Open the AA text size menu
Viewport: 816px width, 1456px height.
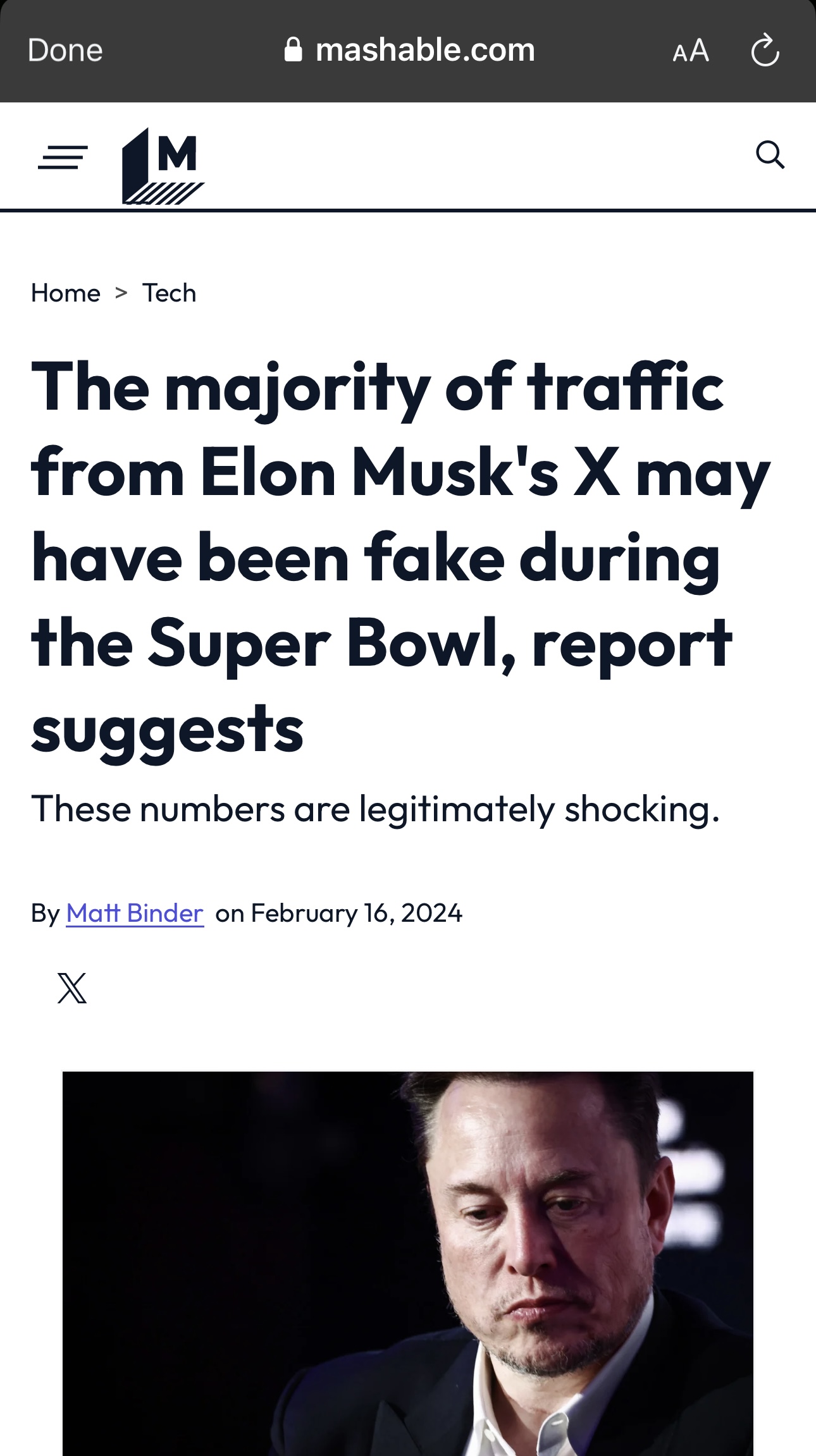(691, 51)
